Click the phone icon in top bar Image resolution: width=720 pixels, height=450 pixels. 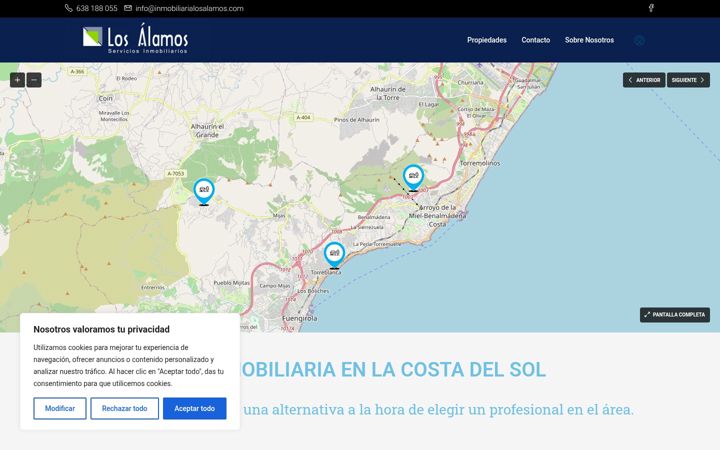[68, 8]
